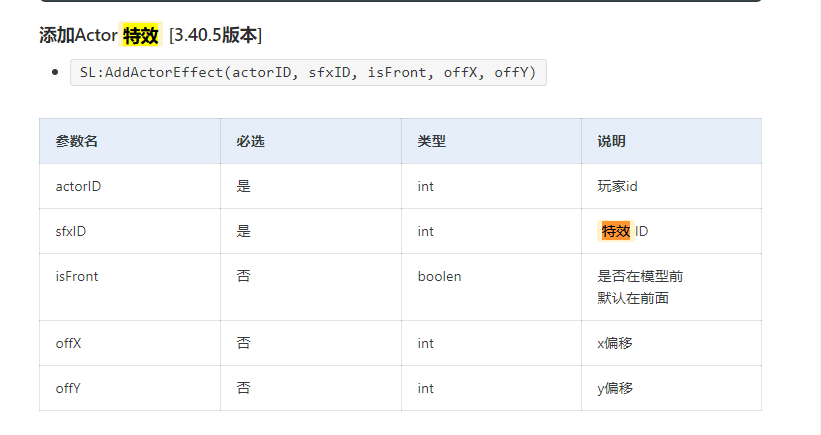Click the 玩家id description cell

pyautogui.click(x=617, y=186)
